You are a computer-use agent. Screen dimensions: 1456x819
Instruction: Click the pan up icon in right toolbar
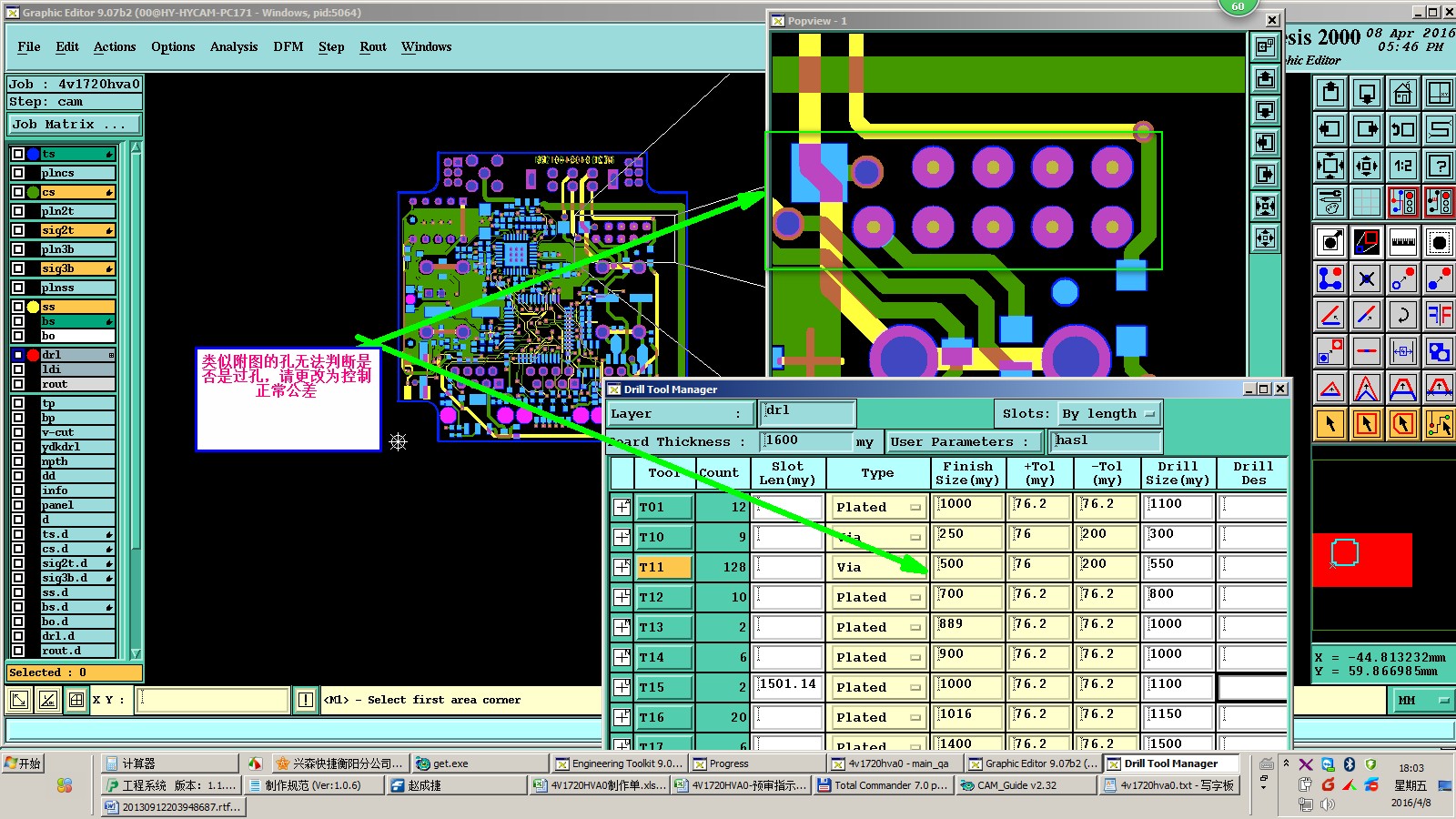click(1330, 93)
